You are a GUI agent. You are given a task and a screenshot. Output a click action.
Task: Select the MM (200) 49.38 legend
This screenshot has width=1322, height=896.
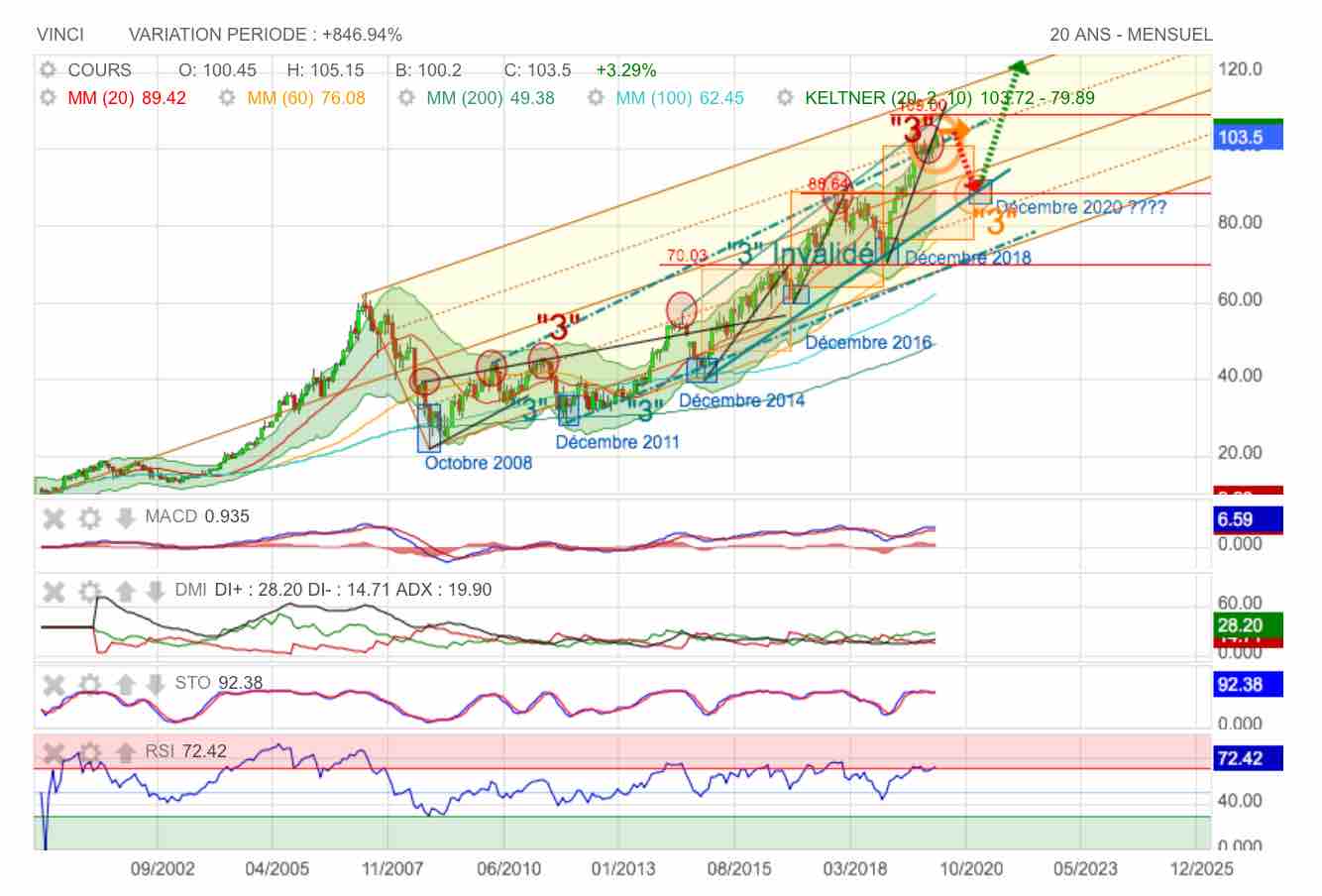[x=491, y=98]
